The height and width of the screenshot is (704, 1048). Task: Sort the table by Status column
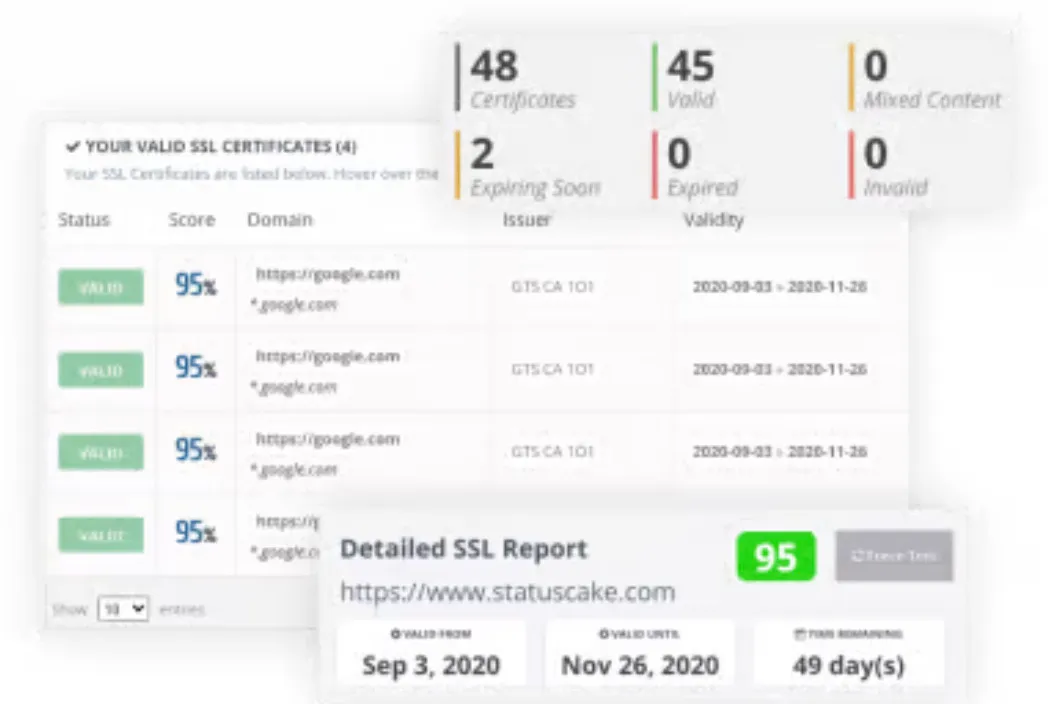click(84, 220)
